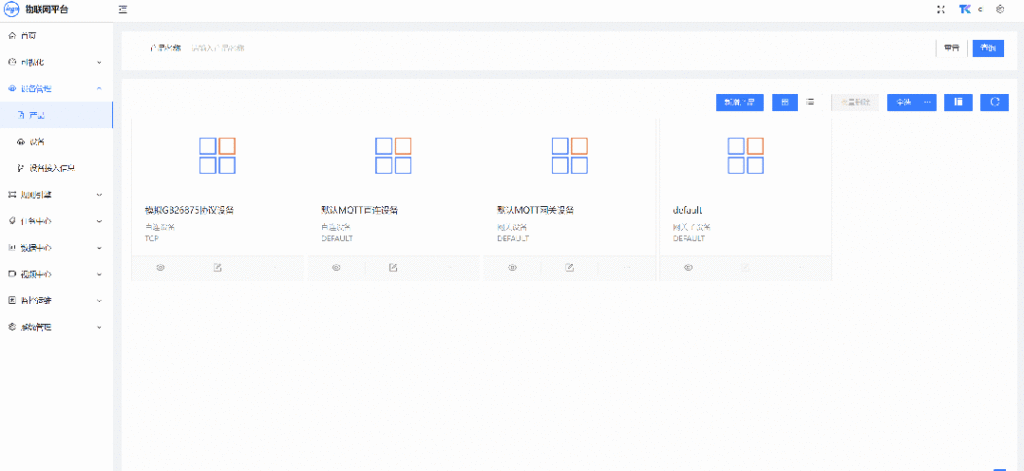Screen dimensions: 1024x471
Task: Open the TK user avatar menu
Action: click(965, 9)
